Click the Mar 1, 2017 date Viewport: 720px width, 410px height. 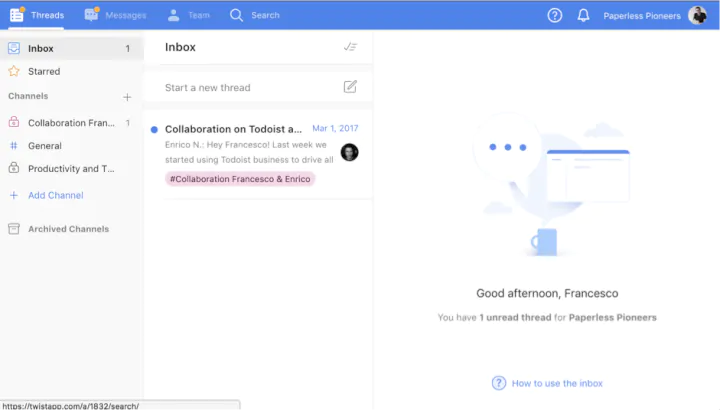[x=335, y=128]
